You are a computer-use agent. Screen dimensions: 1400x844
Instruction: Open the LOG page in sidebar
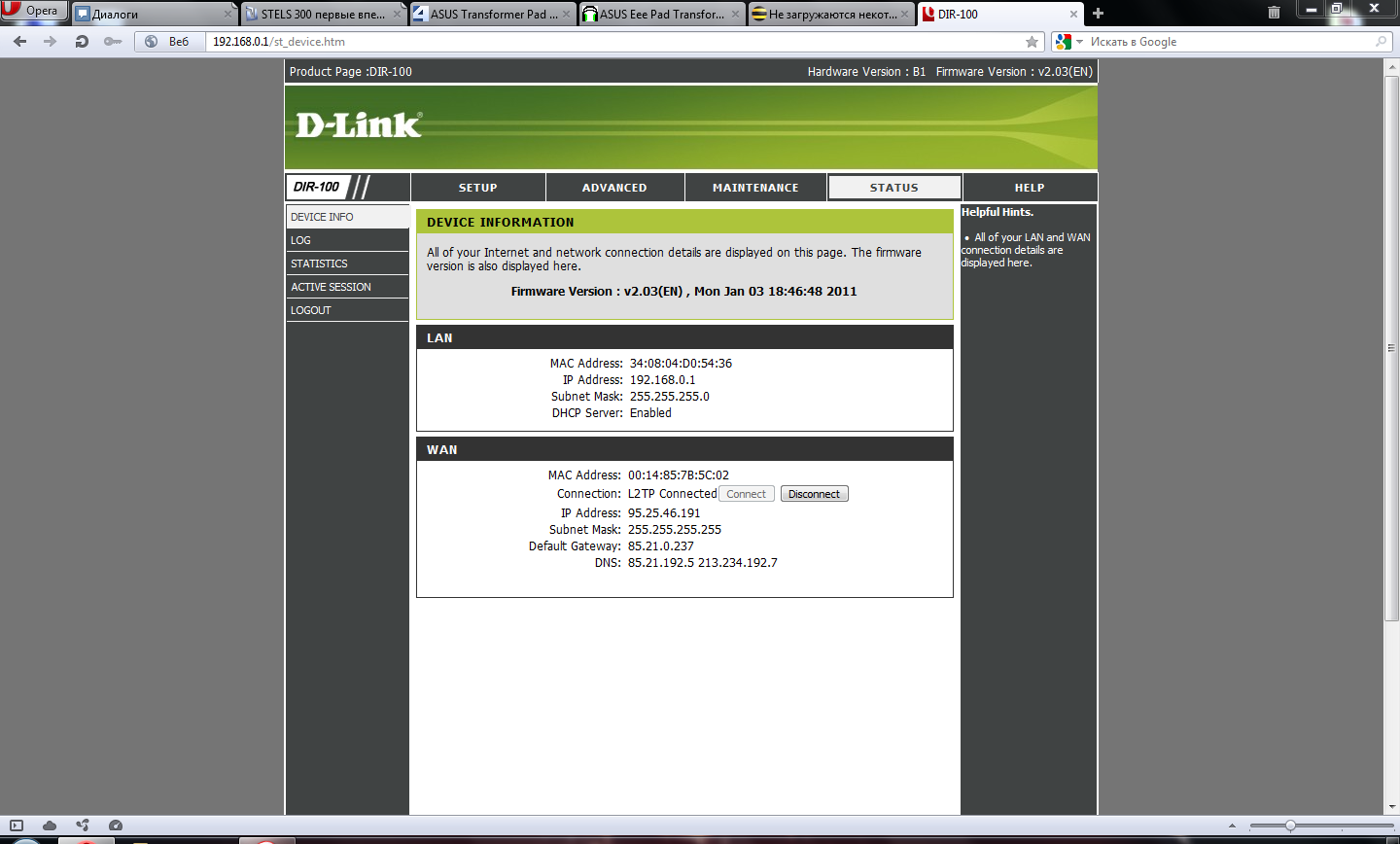coord(347,240)
